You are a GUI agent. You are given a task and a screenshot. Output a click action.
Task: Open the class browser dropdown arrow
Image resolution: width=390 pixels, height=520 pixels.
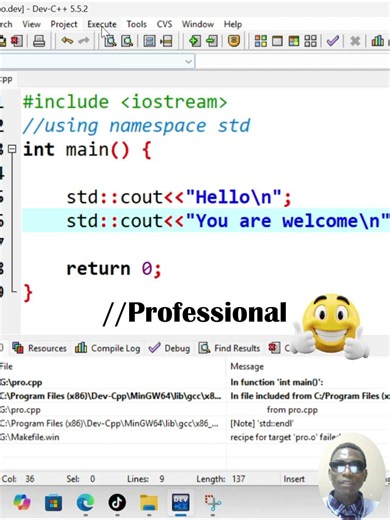click(x=188, y=62)
